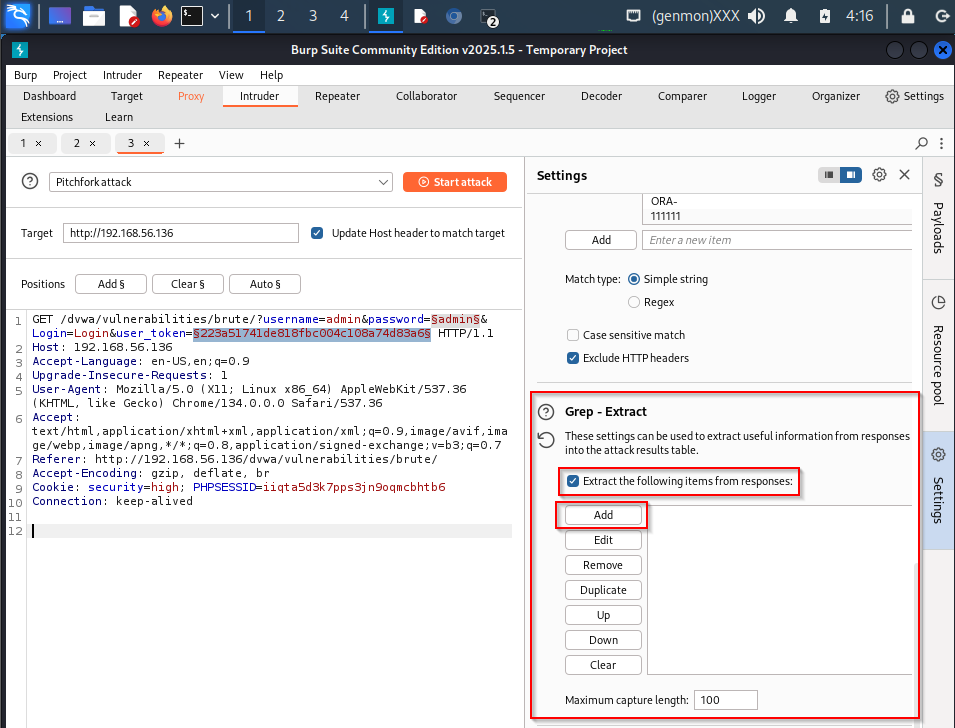
Task: Switch to the Target tab
Action: point(127,96)
